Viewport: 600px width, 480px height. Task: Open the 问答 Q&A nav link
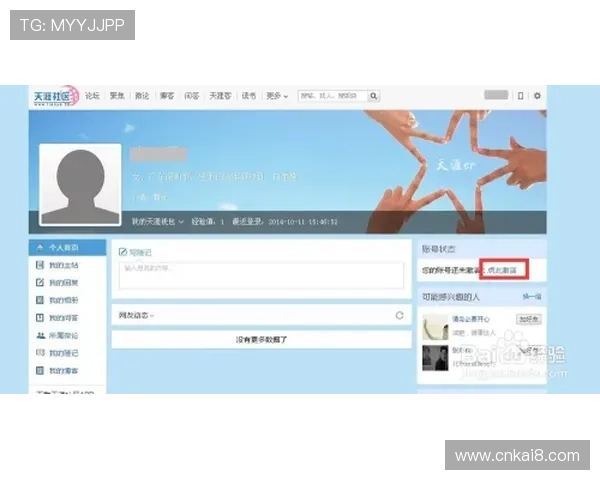tap(192, 96)
